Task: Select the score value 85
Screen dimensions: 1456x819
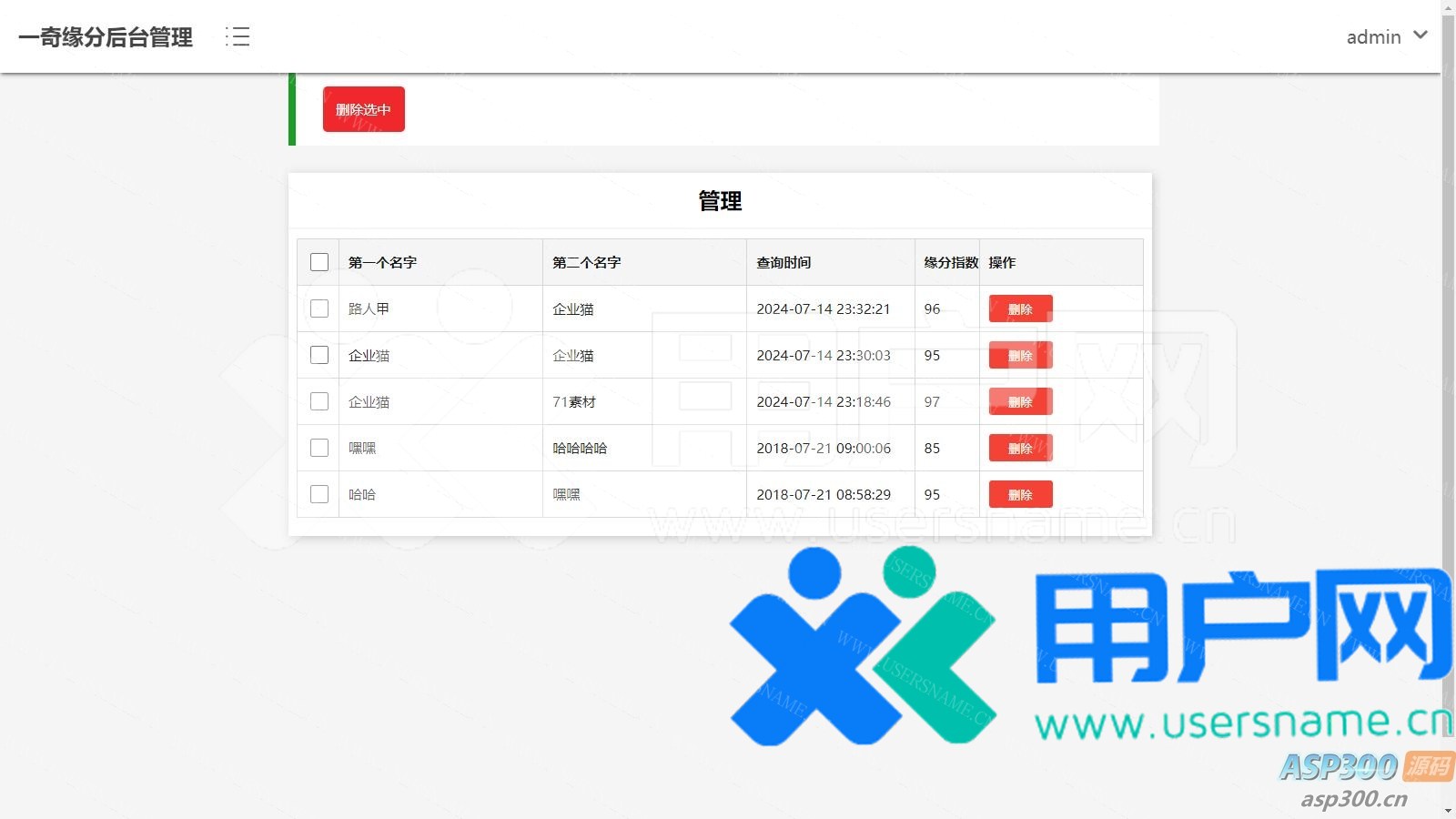Action: click(932, 448)
